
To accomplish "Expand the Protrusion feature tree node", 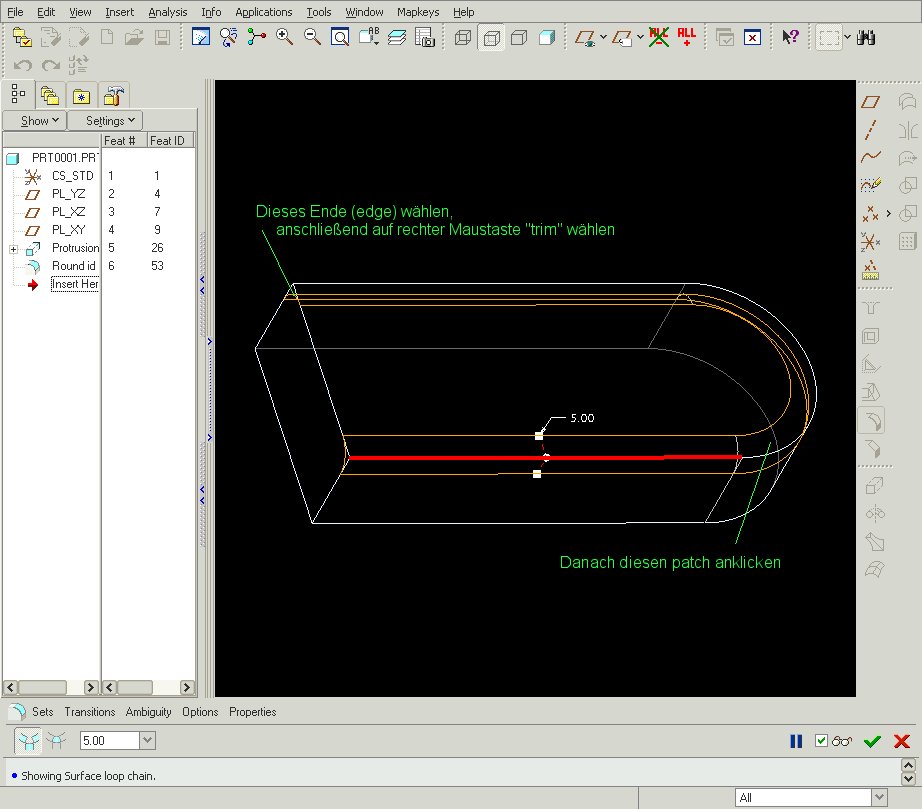I will [x=14, y=249].
